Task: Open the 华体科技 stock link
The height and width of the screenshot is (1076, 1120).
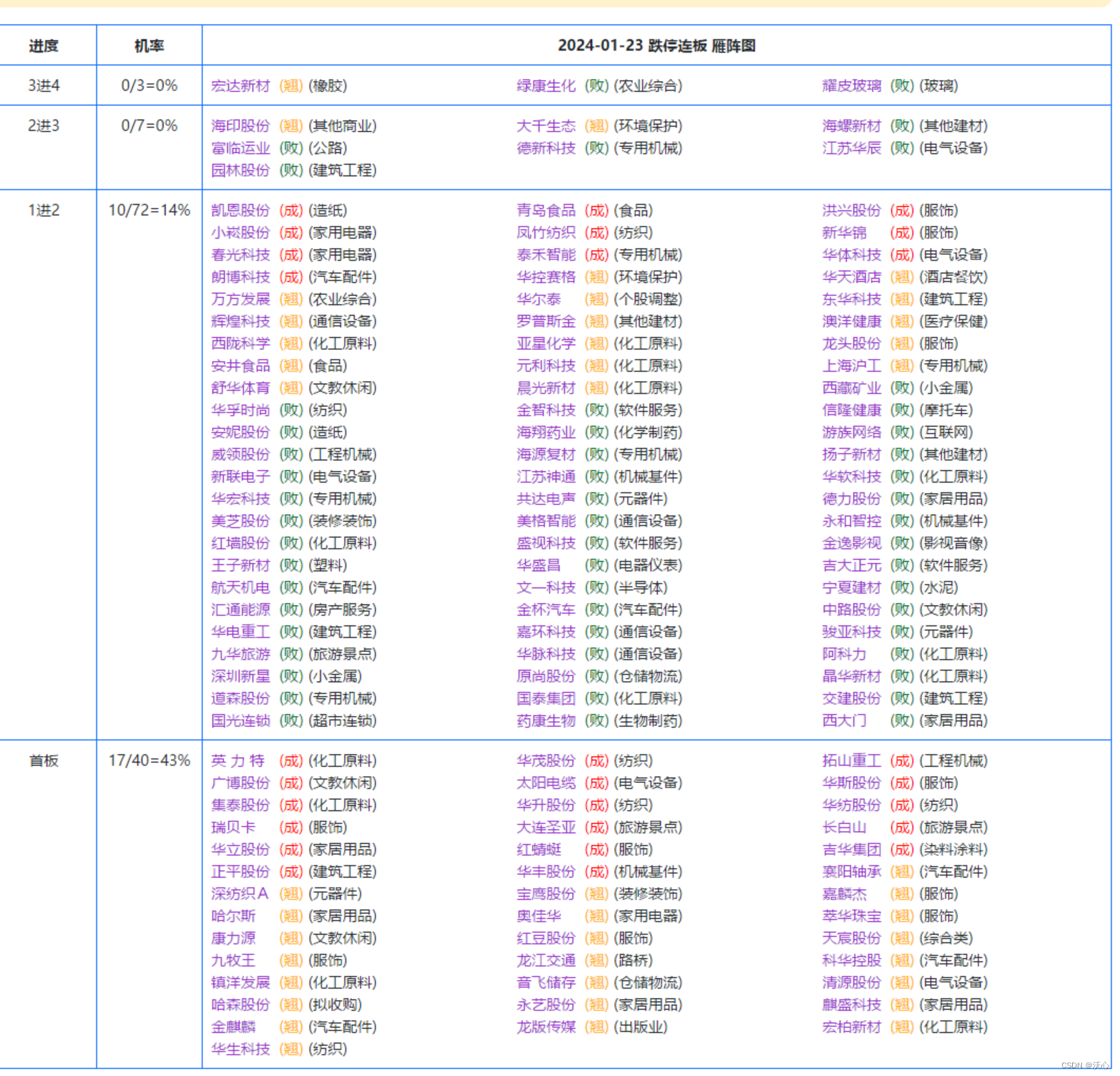Action: click(x=852, y=255)
